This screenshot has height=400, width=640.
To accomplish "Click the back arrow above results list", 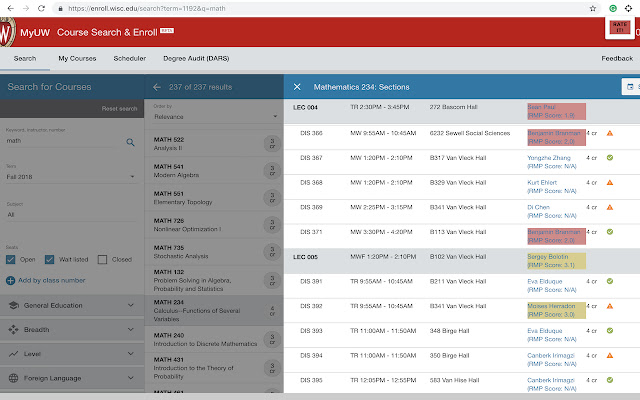I will [158, 87].
